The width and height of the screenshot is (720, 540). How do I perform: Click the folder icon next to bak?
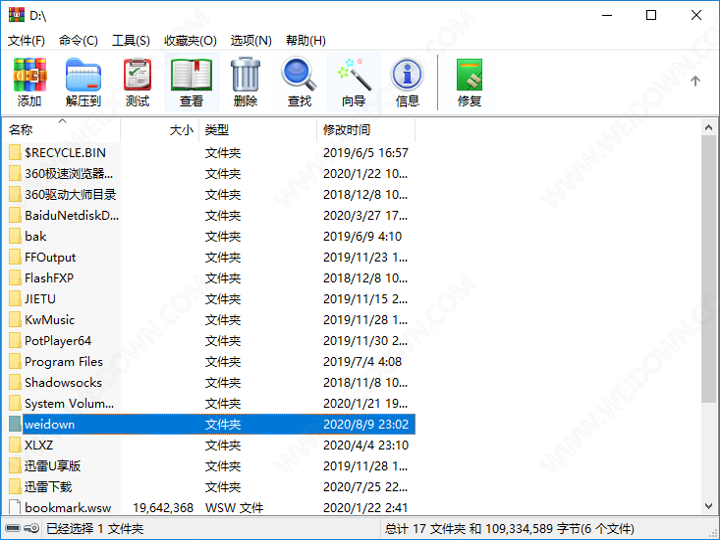[15, 236]
